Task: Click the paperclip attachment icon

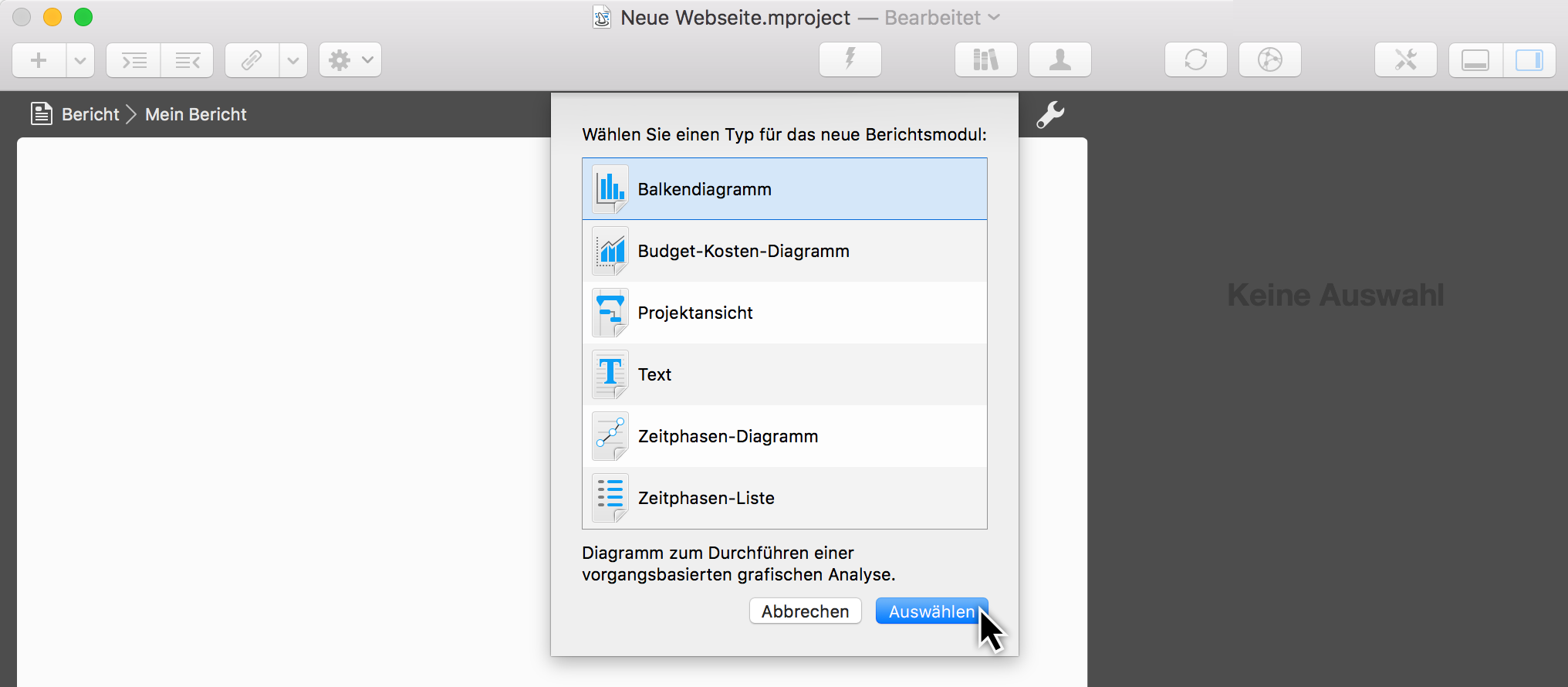Action: tap(252, 60)
